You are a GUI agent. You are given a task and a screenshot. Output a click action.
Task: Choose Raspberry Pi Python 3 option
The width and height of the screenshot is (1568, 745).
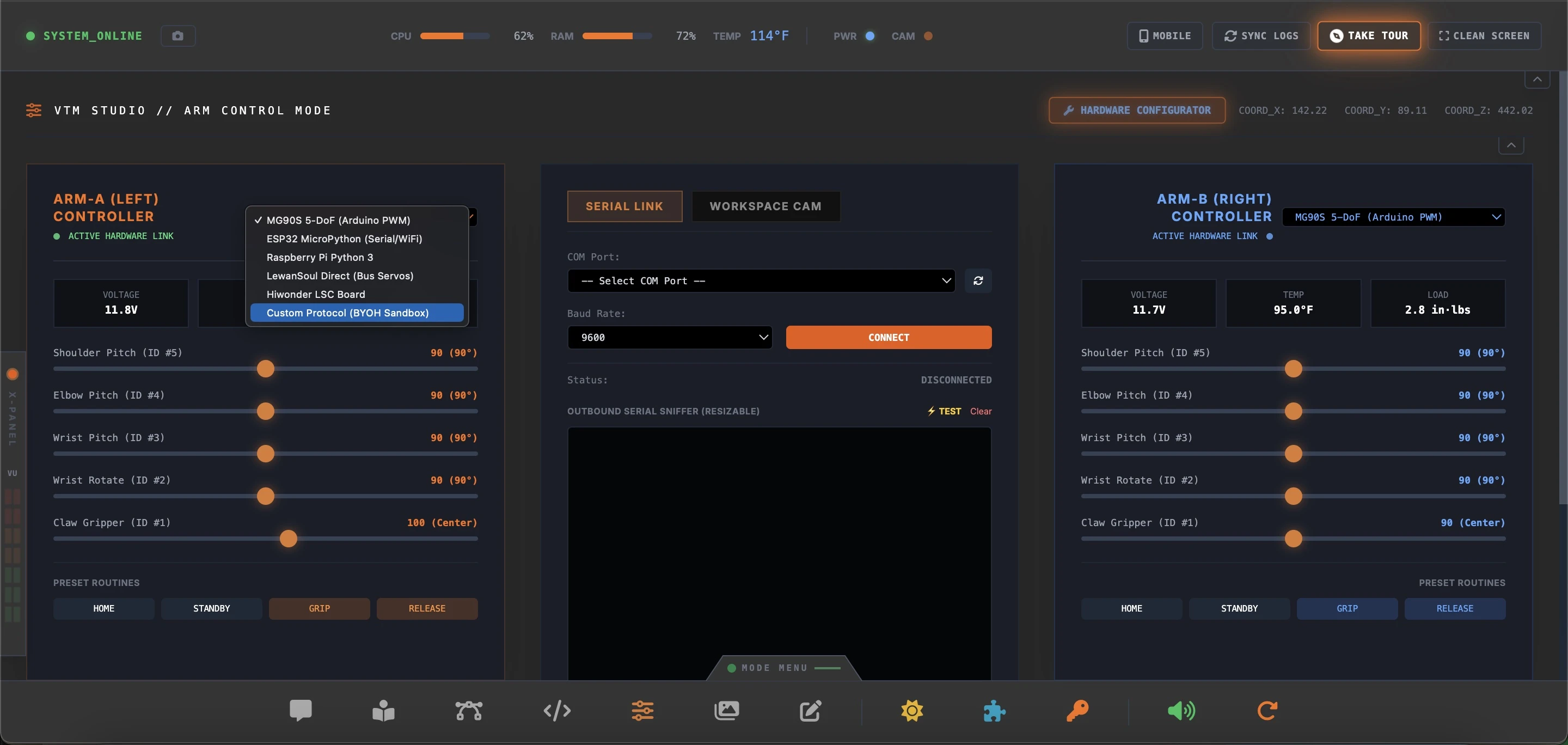[x=357, y=258]
